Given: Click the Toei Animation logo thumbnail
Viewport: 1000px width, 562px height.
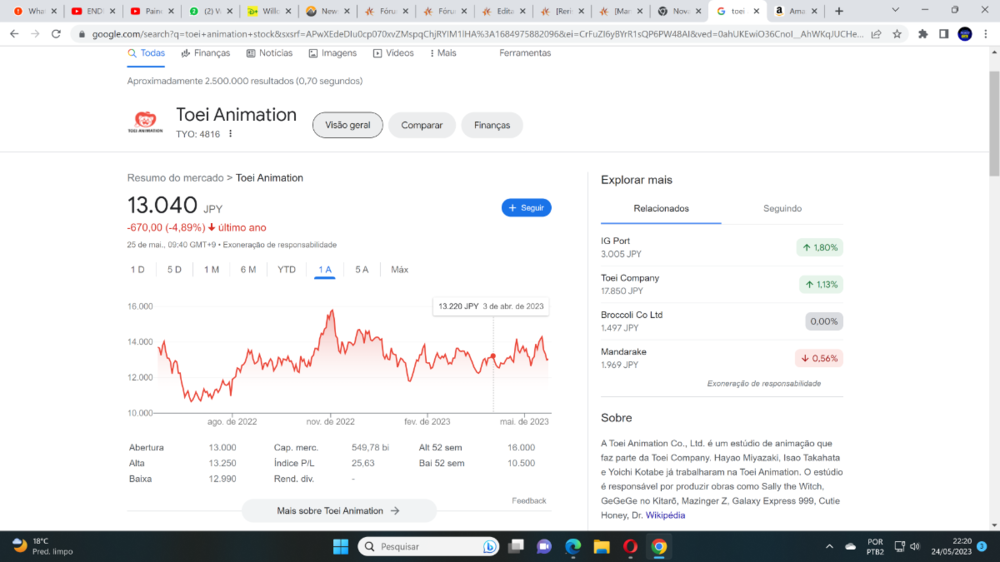Looking at the screenshot, I should coord(145,122).
